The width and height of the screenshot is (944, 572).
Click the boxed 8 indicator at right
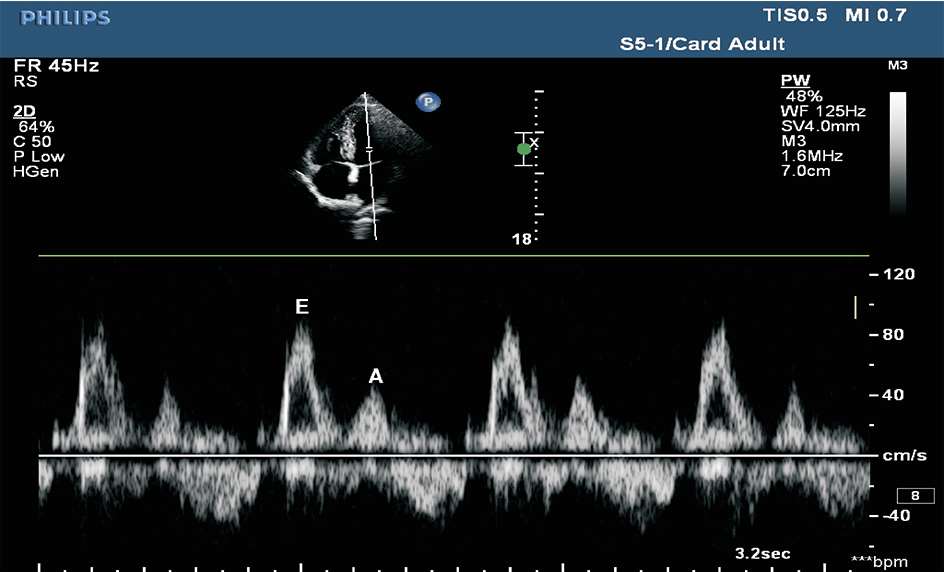click(912, 495)
